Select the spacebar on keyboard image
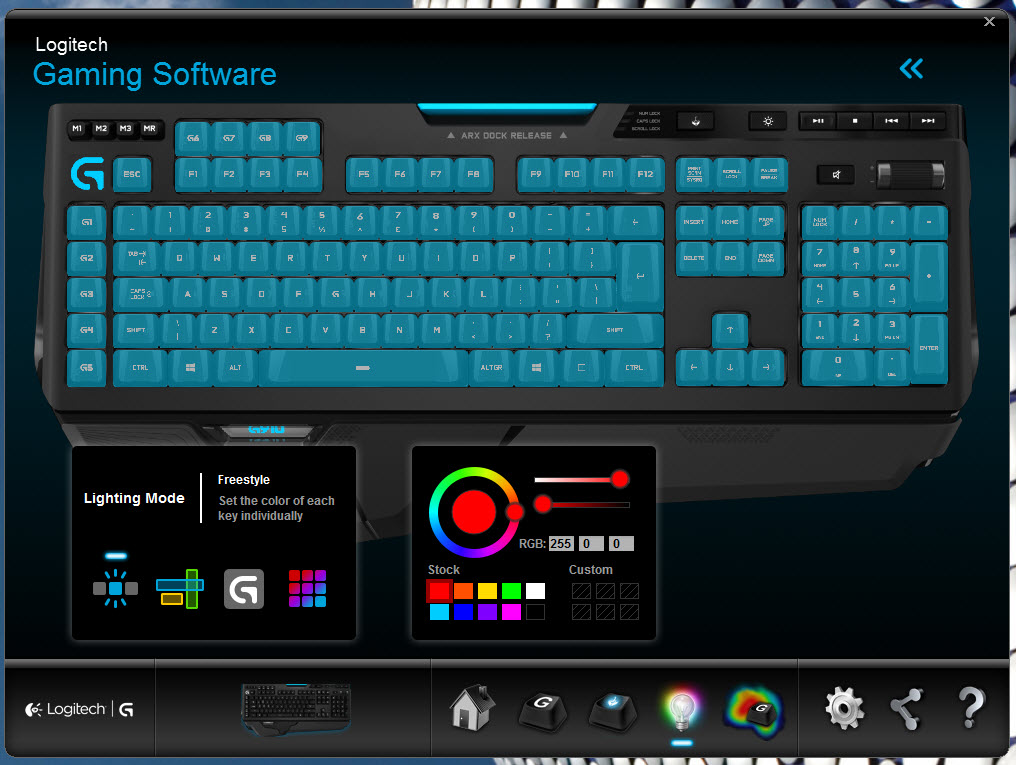 pos(363,367)
